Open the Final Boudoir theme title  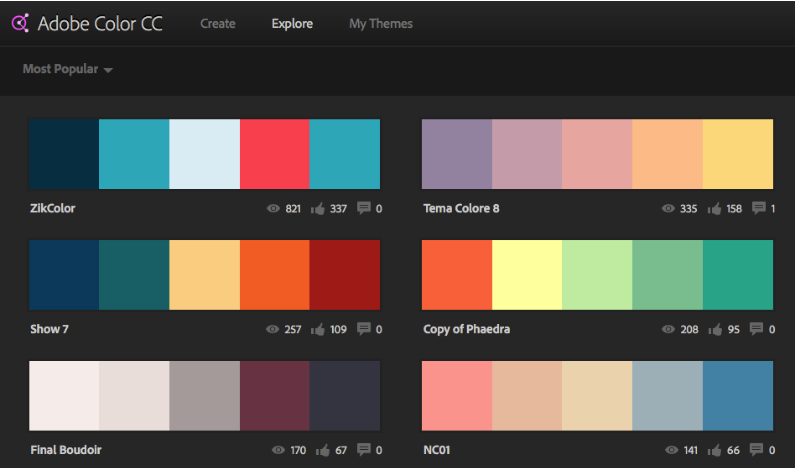(66, 450)
